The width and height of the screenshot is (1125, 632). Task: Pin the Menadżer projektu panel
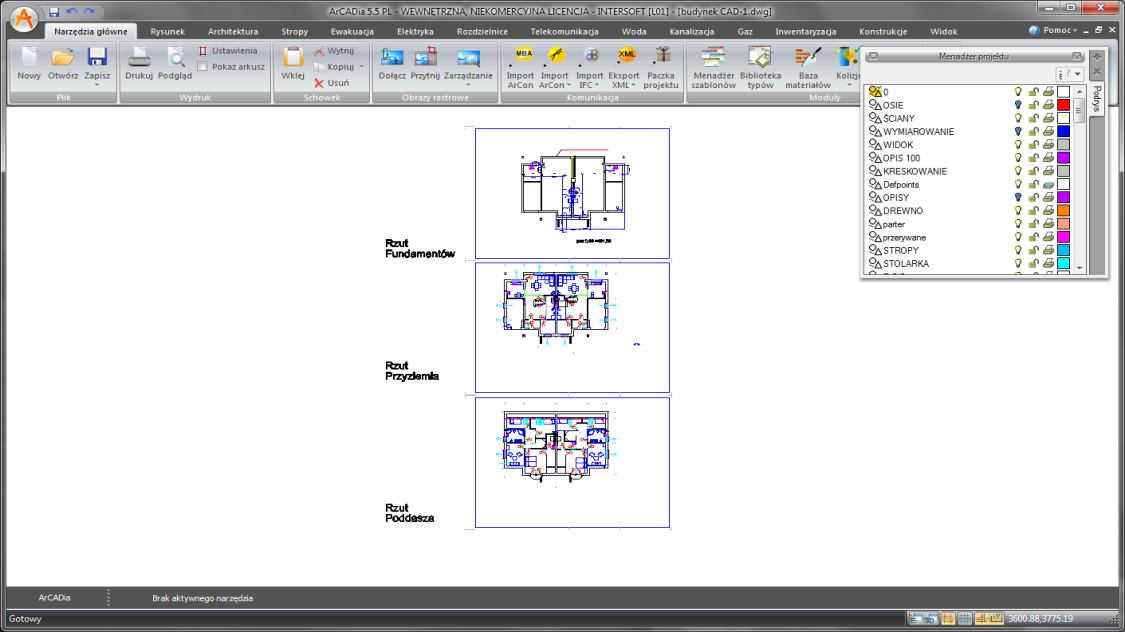click(x=1096, y=56)
